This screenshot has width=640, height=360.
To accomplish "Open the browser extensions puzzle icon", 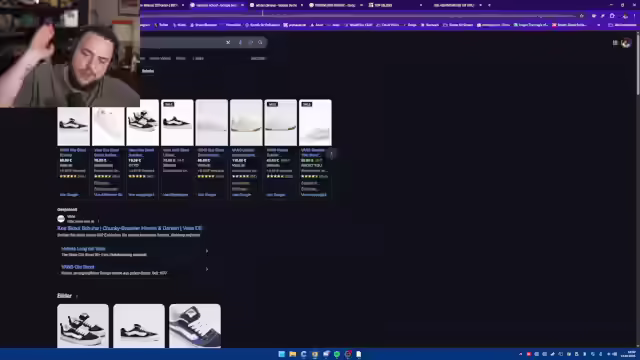I will [x=612, y=16].
